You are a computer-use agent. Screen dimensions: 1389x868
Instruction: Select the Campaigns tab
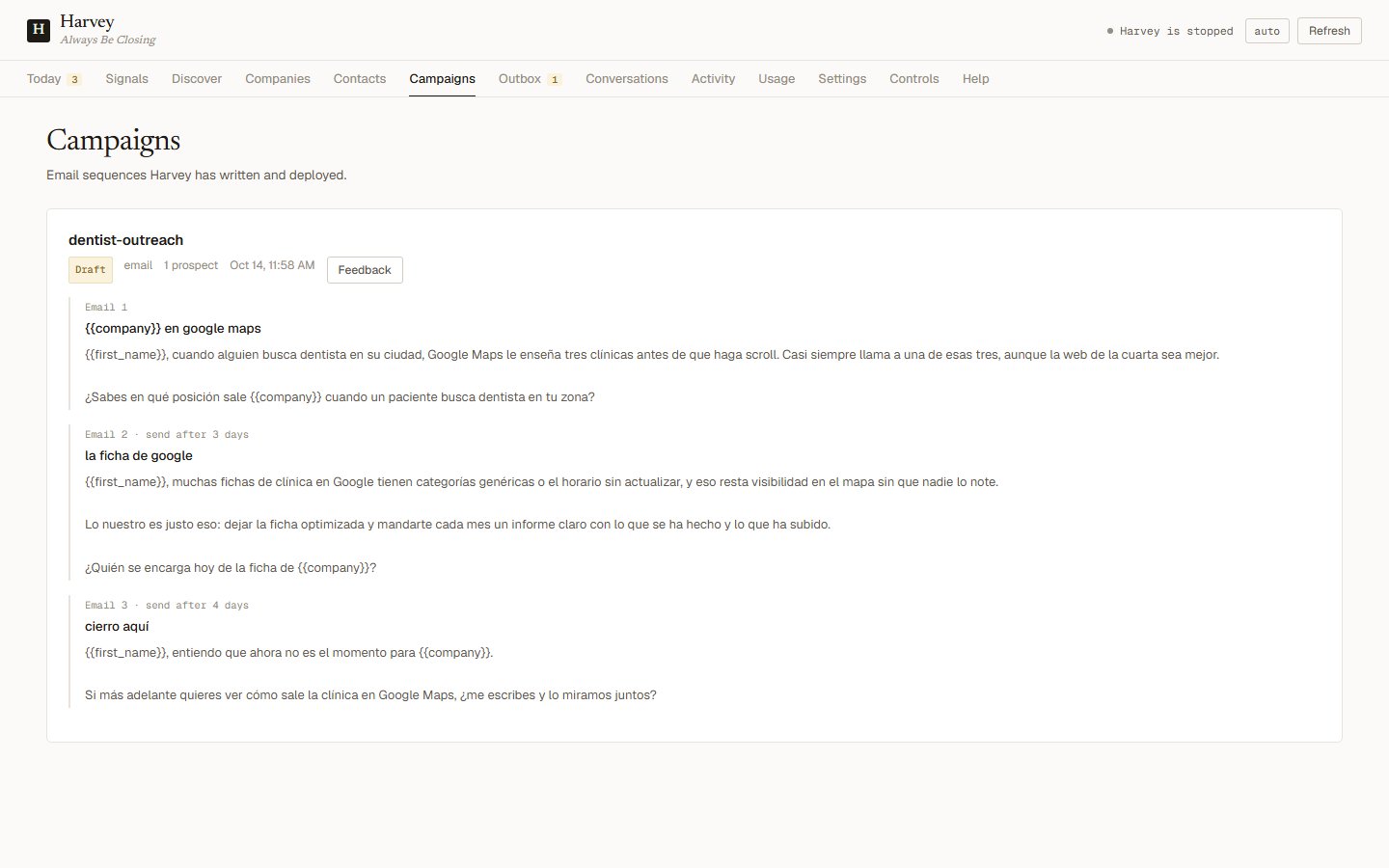(x=442, y=79)
